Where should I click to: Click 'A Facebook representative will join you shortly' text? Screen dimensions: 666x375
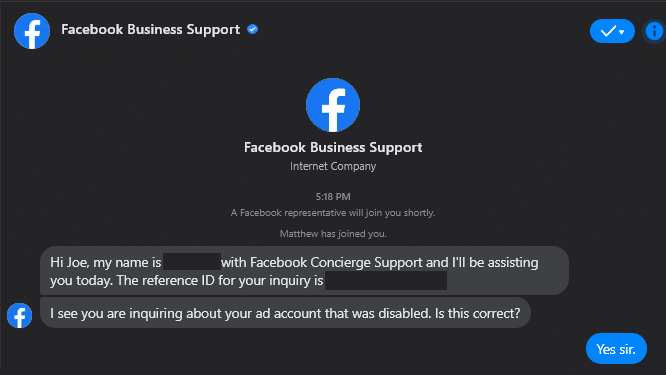[x=333, y=213]
